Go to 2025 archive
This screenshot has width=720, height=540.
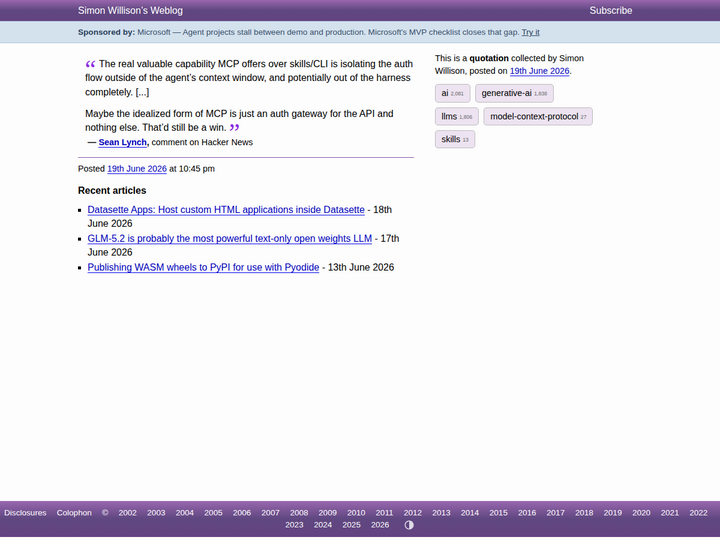click(x=351, y=525)
